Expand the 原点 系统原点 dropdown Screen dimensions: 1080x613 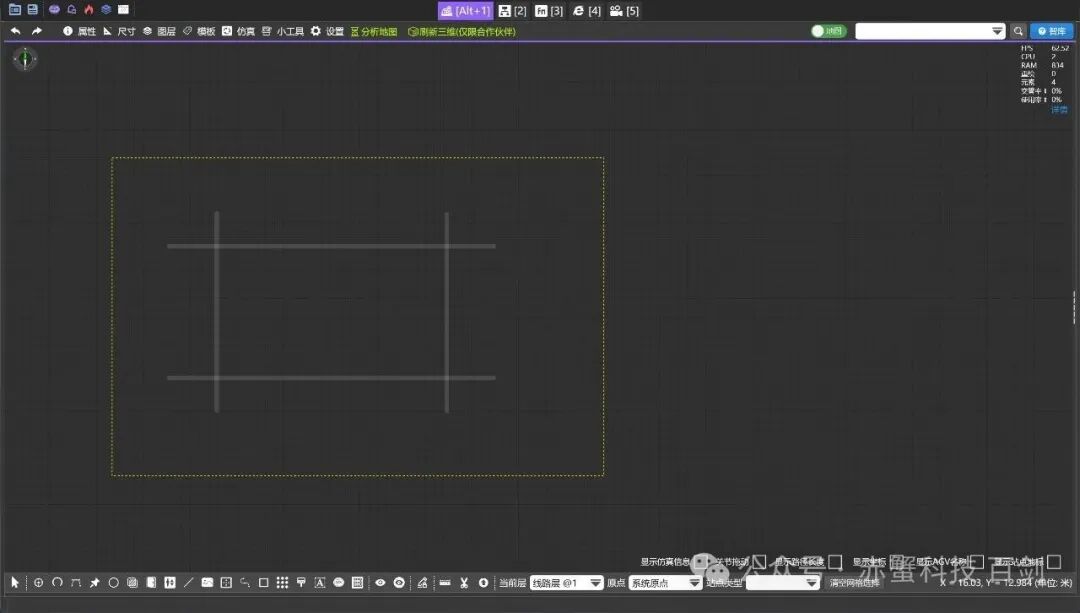[x=665, y=583]
